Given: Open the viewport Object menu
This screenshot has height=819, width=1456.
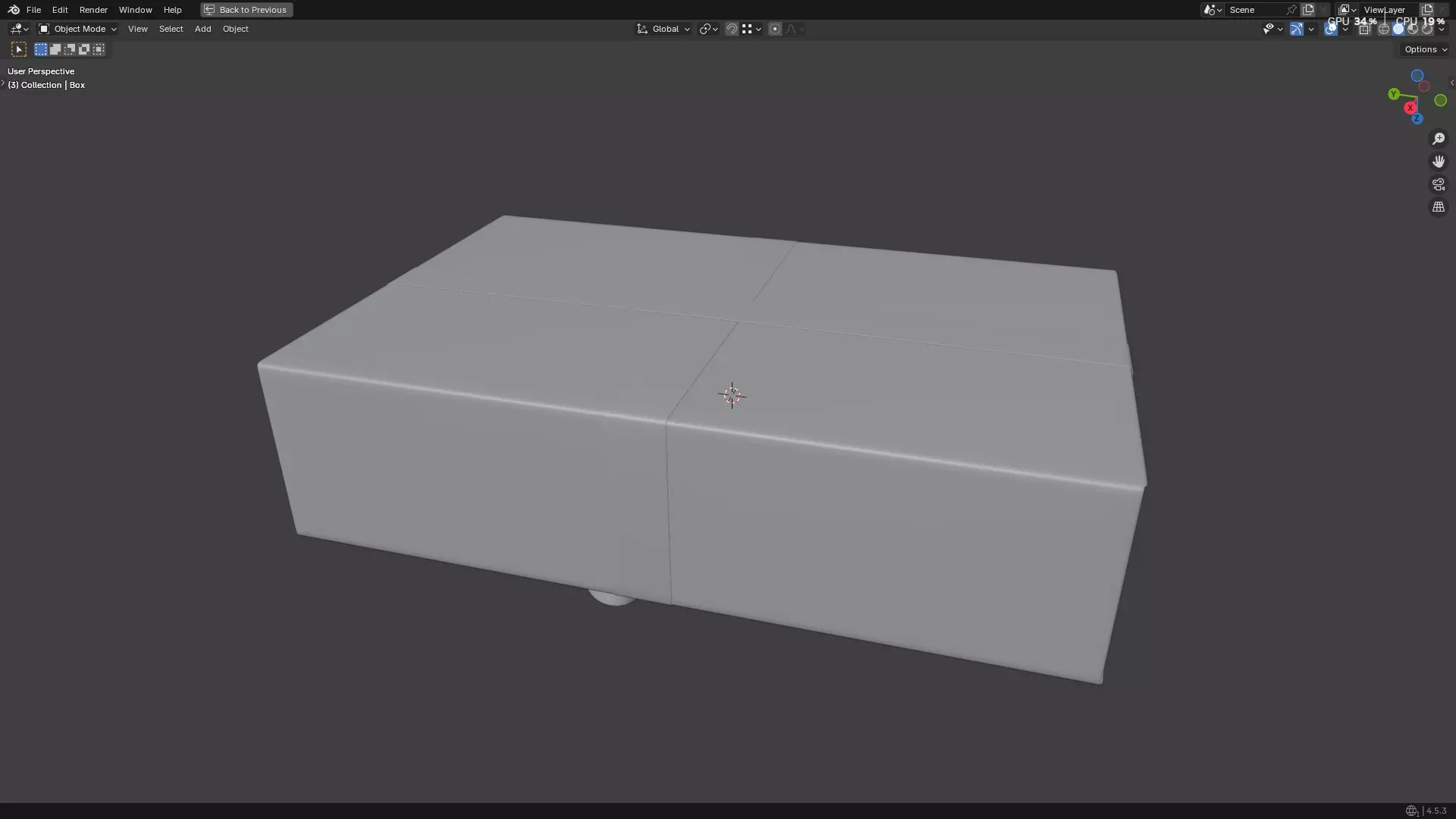Looking at the screenshot, I should (235, 29).
